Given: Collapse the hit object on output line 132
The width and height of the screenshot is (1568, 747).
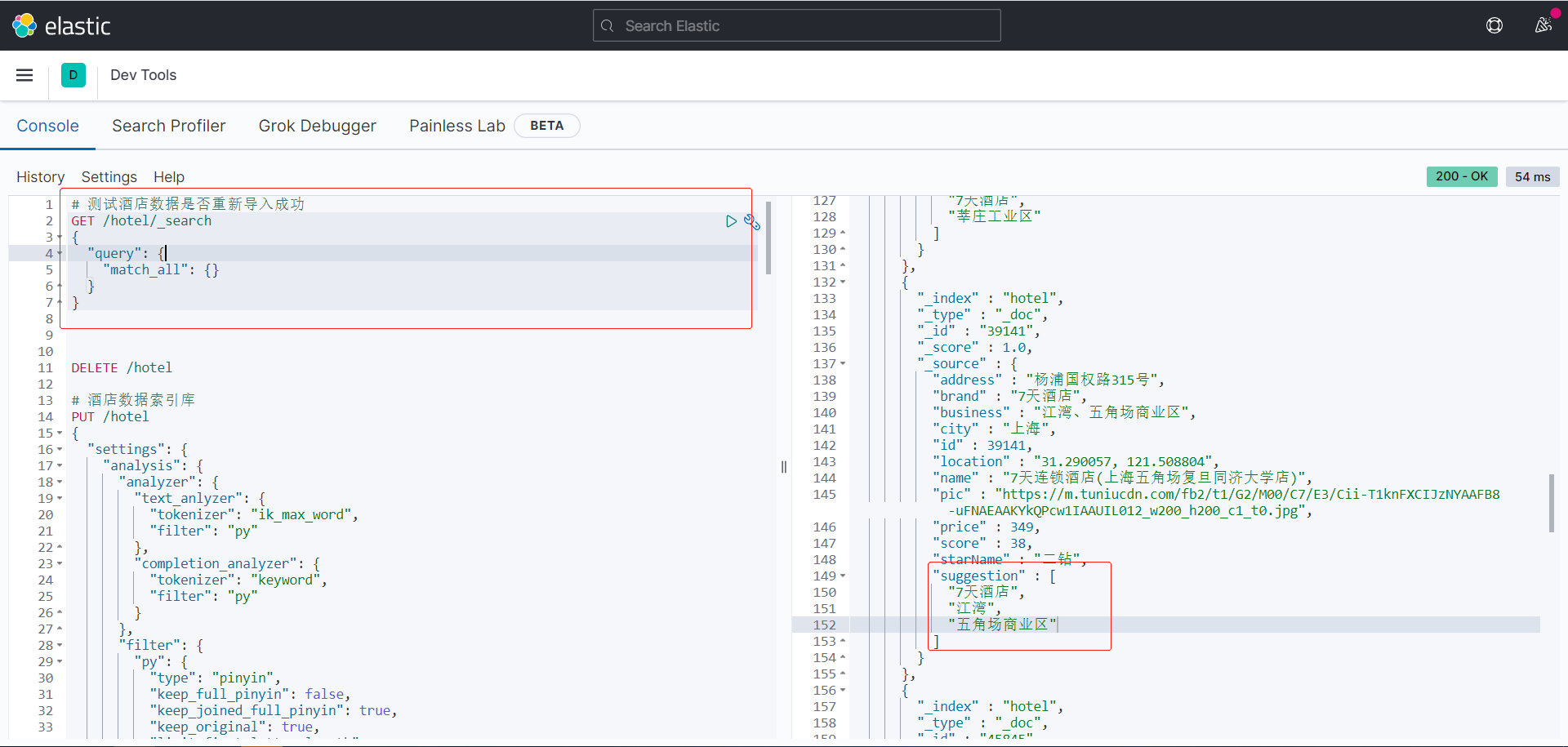Looking at the screenshot, I should click(843, 282).
